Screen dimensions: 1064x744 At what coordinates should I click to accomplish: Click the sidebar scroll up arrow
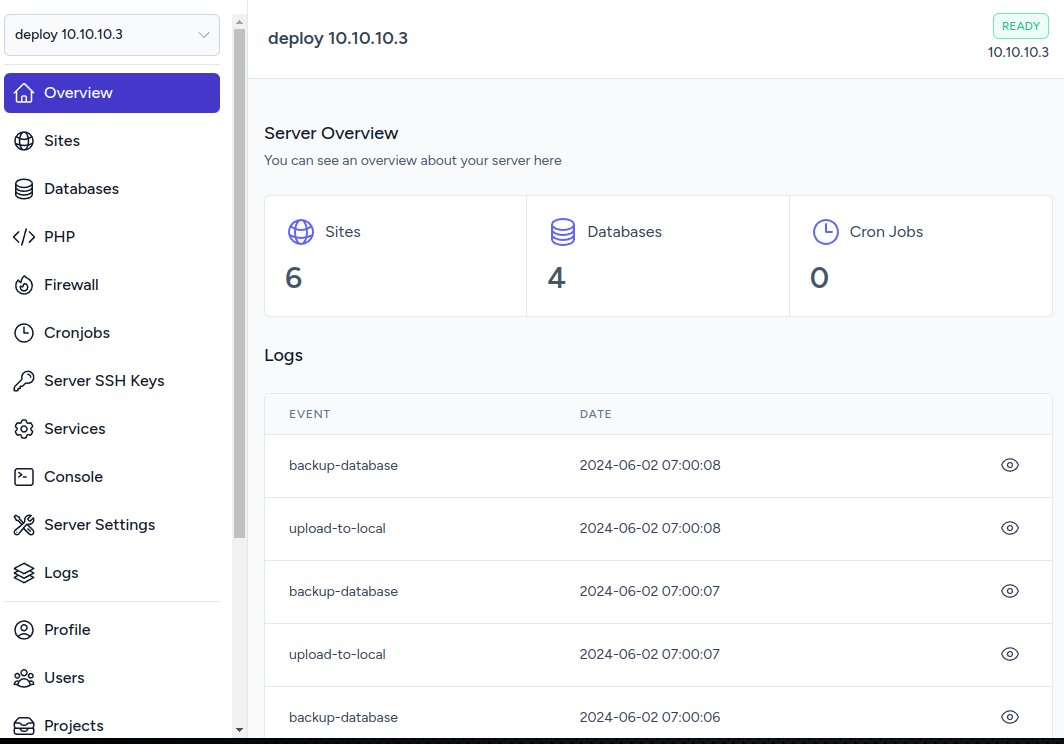pyautogui.click(x=239, y=22)
